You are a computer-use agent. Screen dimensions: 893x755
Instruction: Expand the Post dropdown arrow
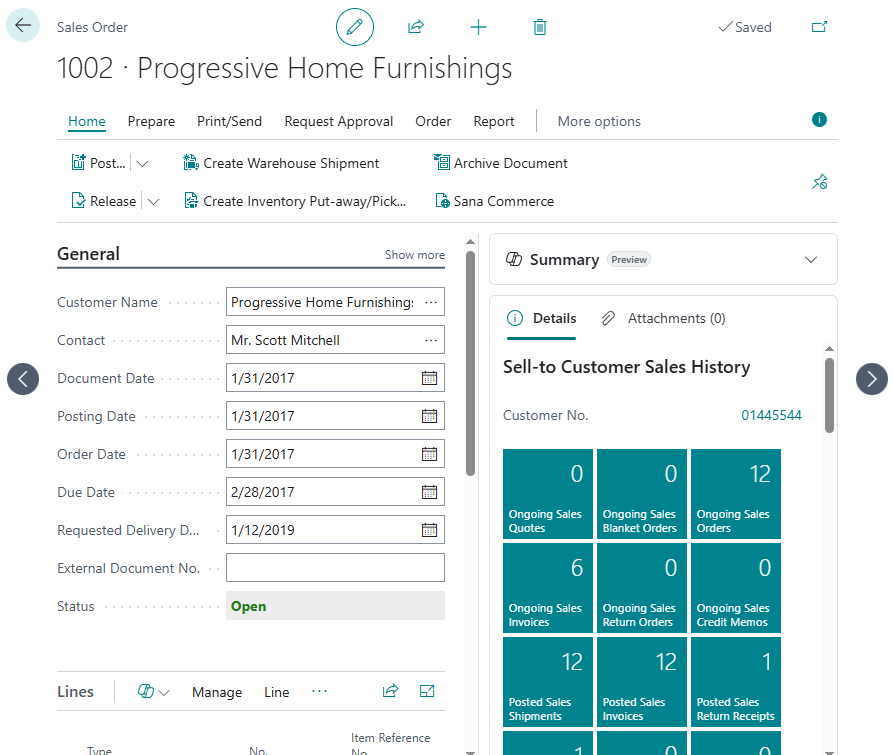click(142, 164)
